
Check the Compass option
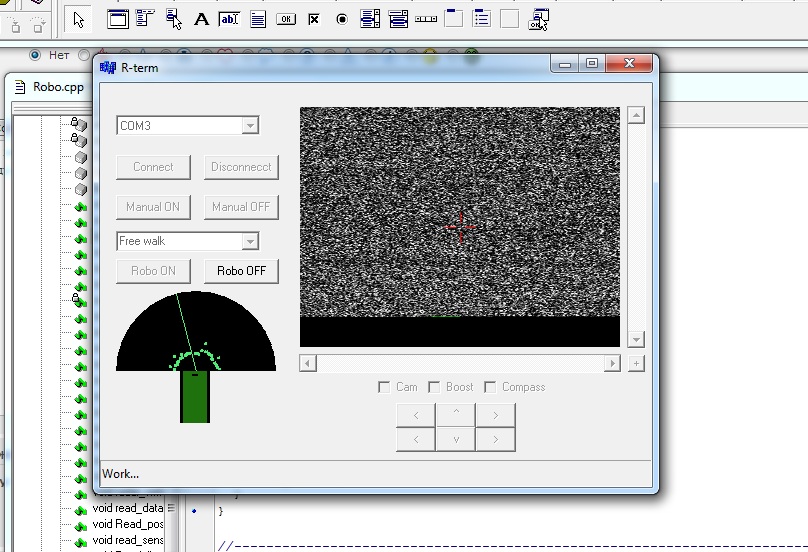click(x=491, y=387)
